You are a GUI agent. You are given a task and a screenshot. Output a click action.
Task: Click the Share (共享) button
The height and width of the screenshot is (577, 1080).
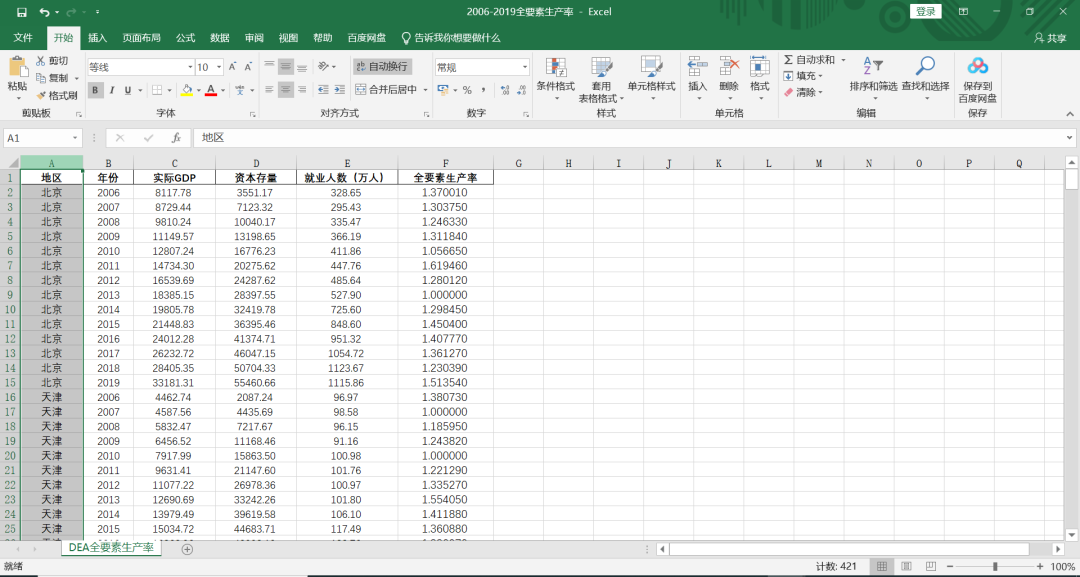click(1050, 39)
